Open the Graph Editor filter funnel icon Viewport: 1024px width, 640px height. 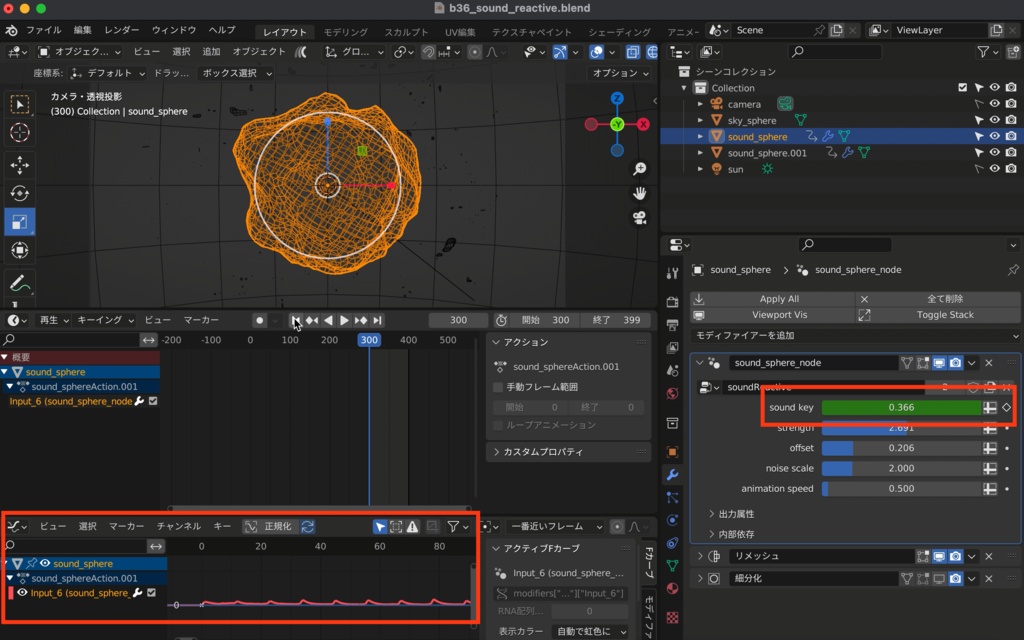click(454, 527)
